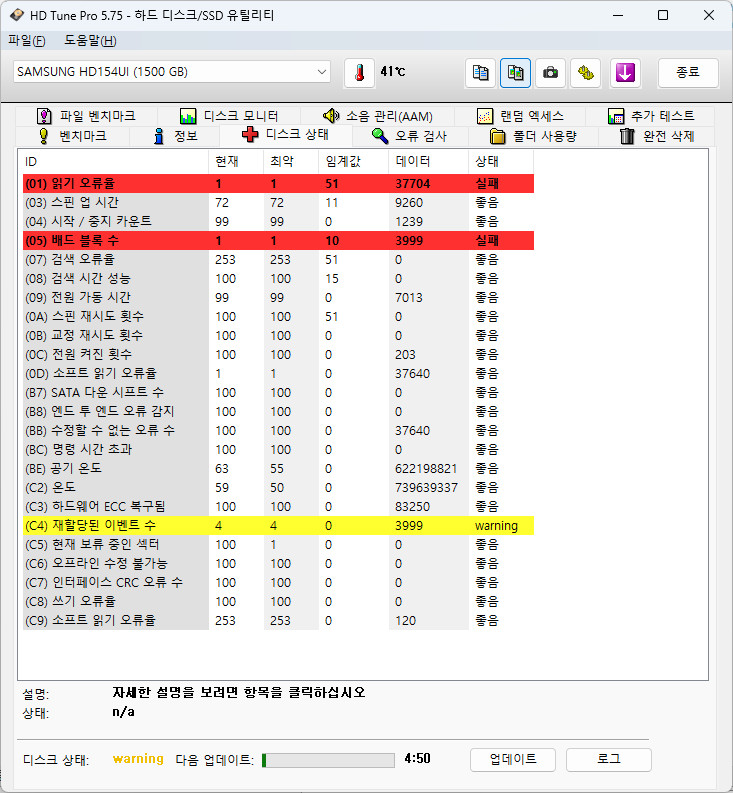Click the info icon of 정보 tab
Screen dimensions: 733x793
pos(159,136)
